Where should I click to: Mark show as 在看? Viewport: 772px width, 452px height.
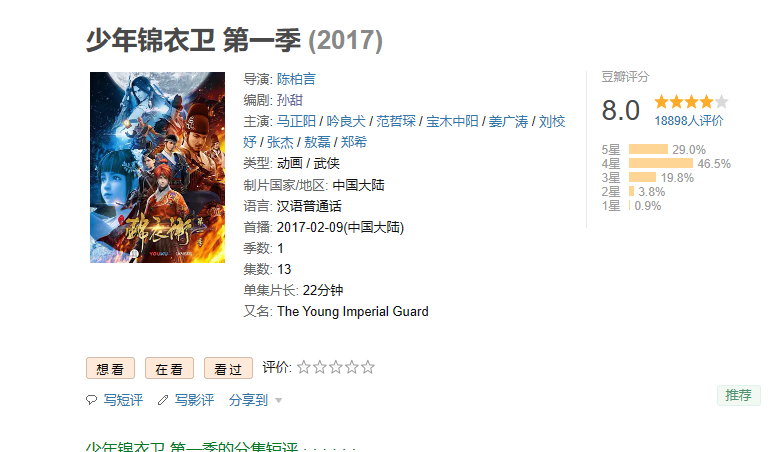click(x=169, y=368)
